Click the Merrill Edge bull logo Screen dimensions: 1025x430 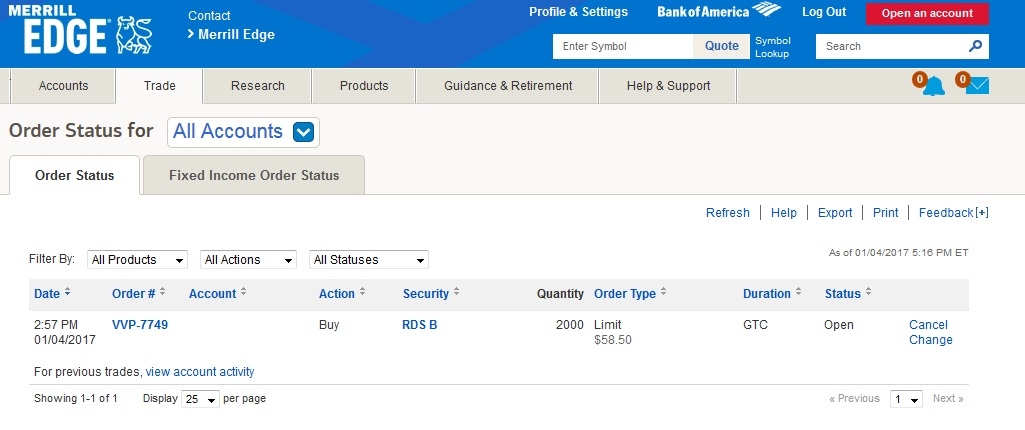134,36
